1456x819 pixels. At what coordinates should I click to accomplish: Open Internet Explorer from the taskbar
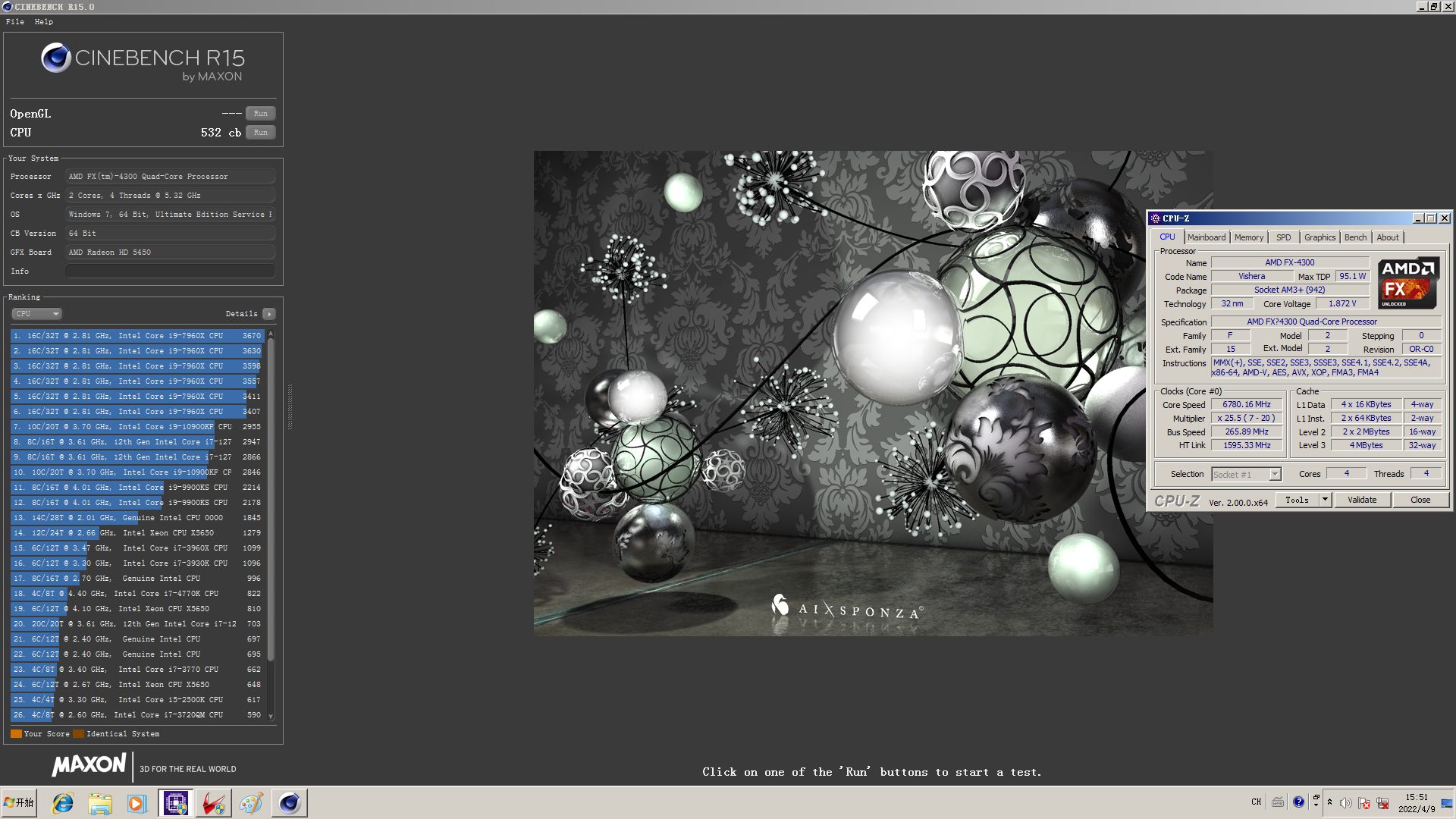point(62,803)
